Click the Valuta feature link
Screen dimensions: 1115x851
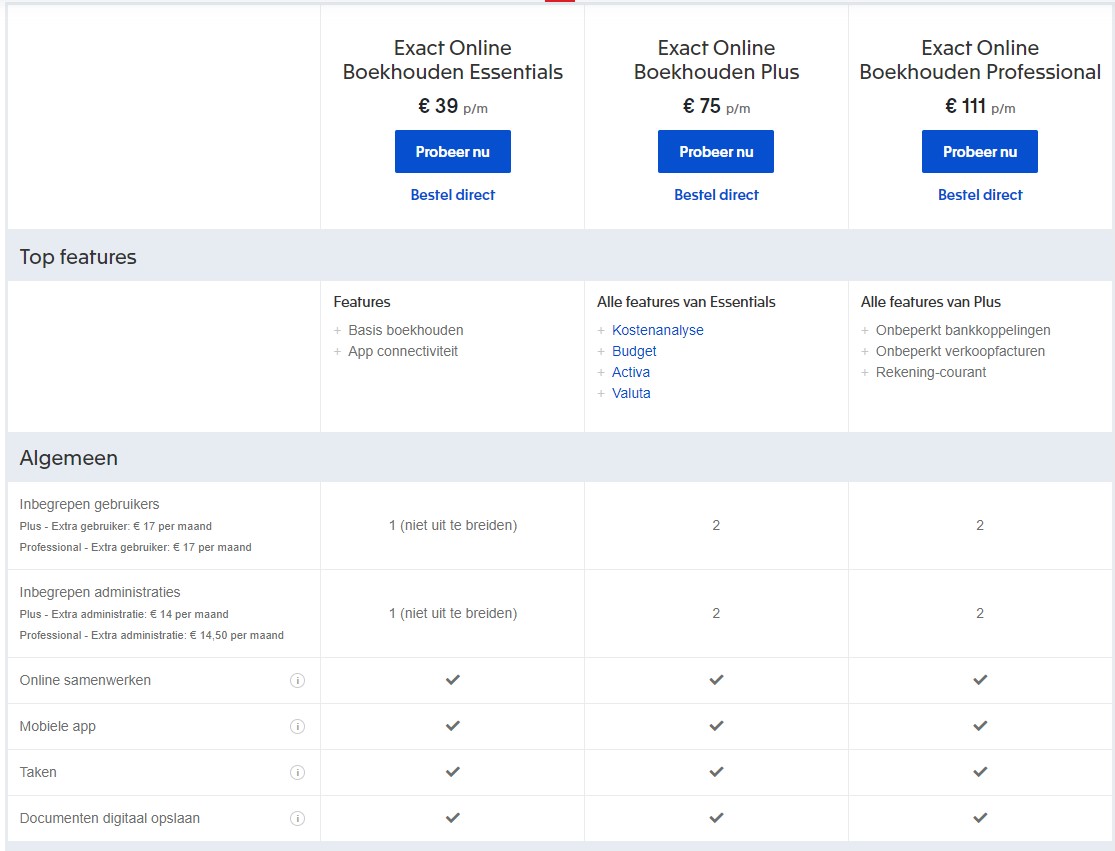pyautogui.click(x=631, y=393)
